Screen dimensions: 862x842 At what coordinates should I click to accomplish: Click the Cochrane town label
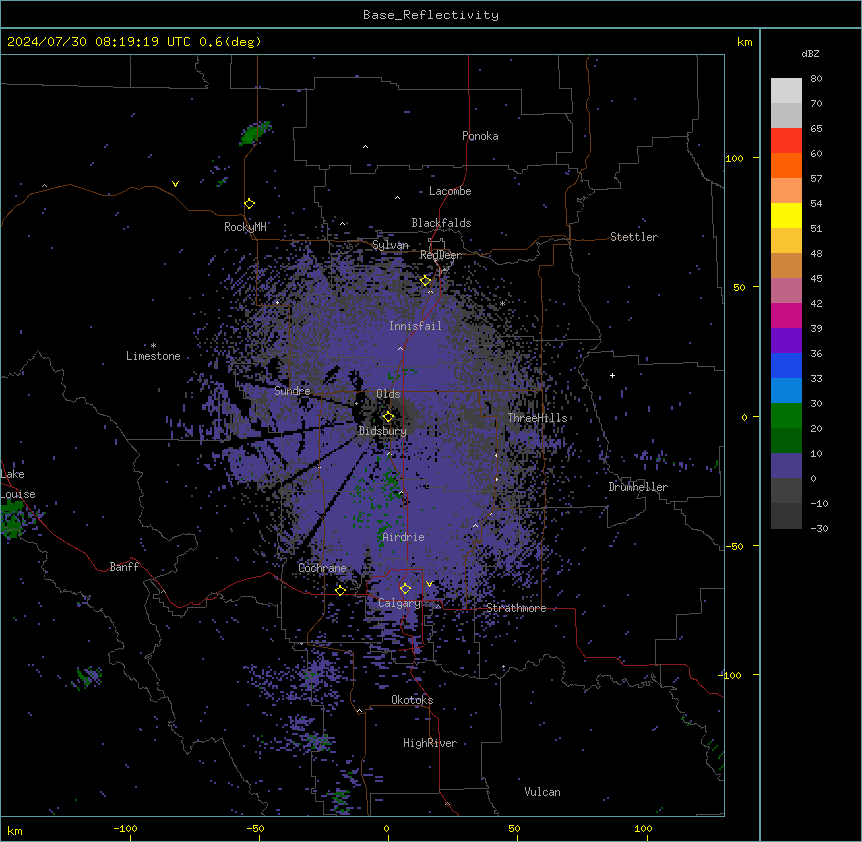pyautogui.click(x=322, y=568)
